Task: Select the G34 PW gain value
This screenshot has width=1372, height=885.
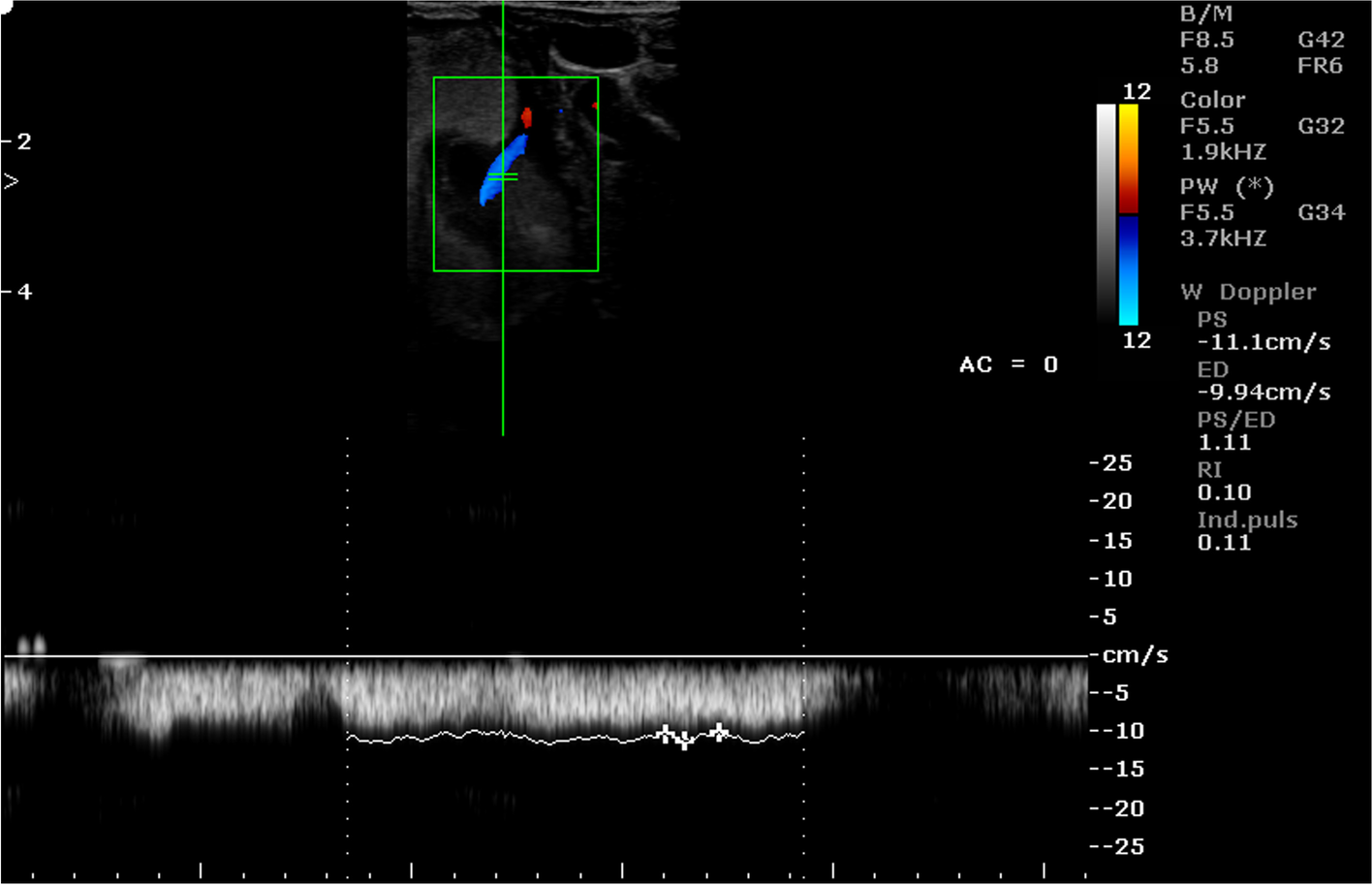Action: pos(1321,212)
